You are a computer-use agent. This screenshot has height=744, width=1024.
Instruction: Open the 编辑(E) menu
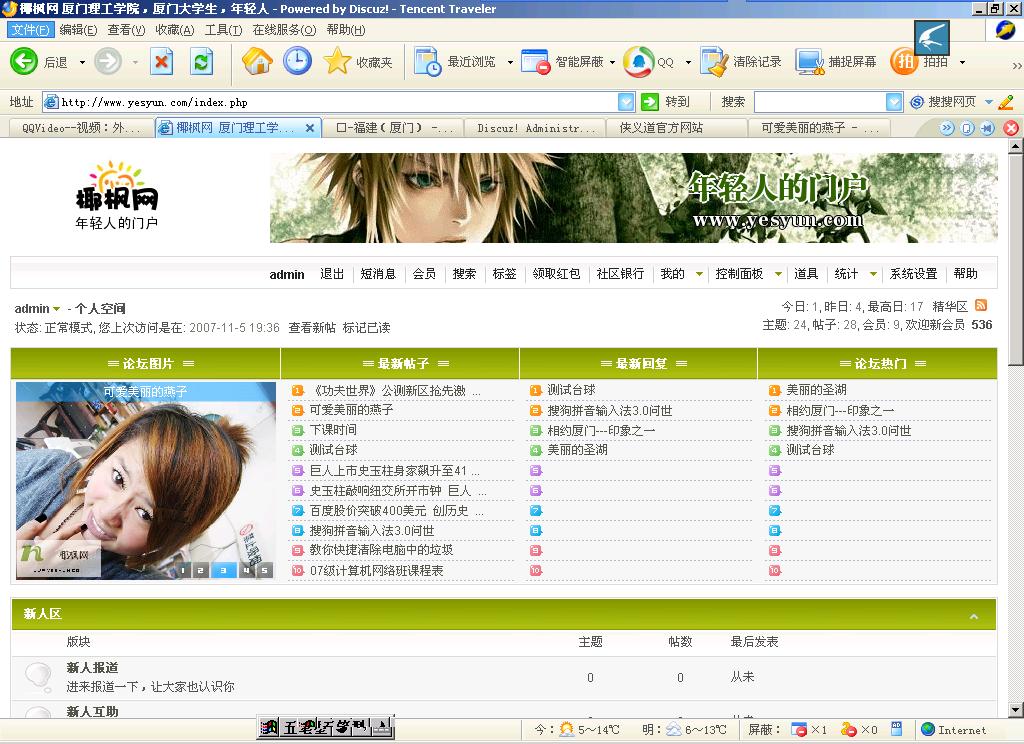click(x=78, y=29)
